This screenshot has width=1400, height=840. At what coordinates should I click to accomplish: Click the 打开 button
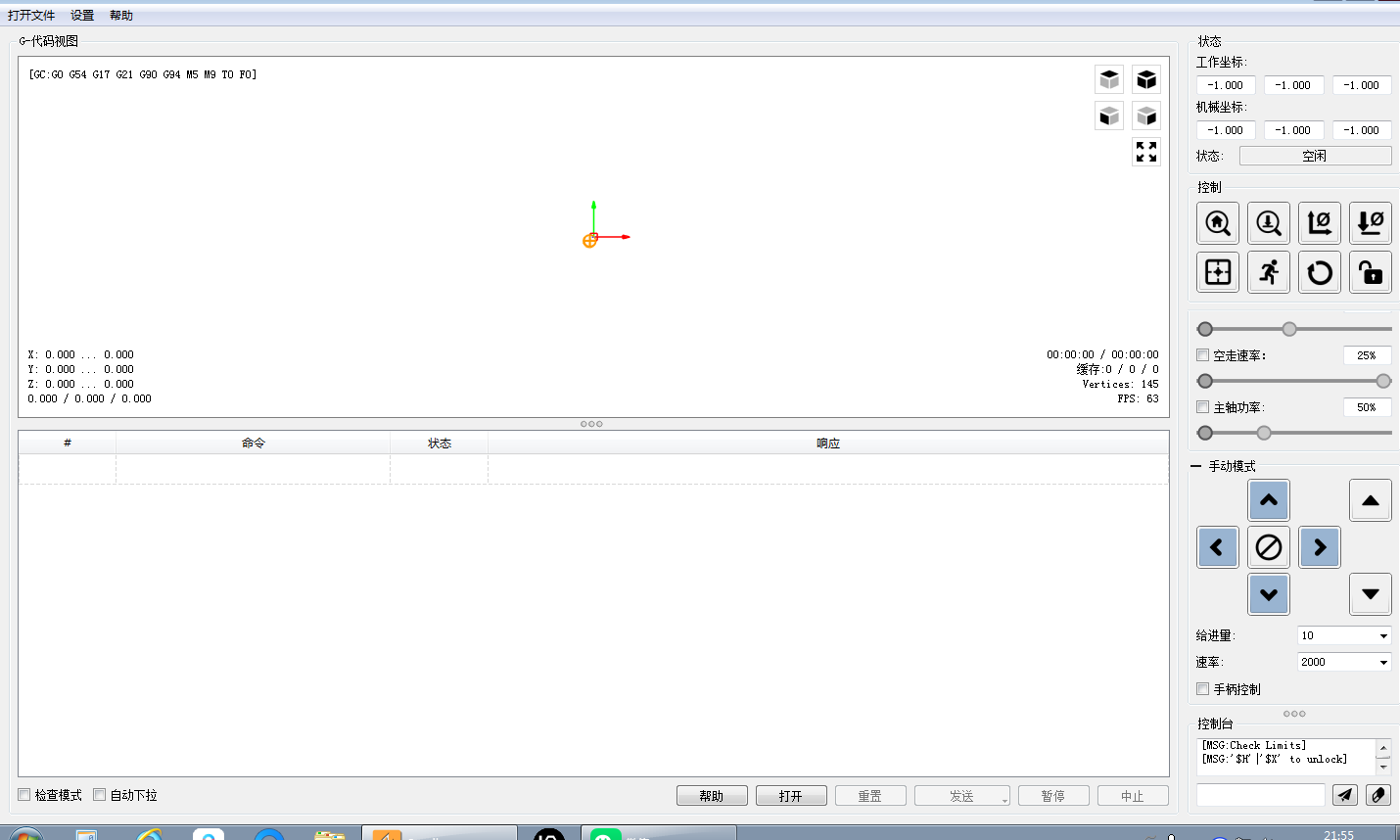coord(791,796)
